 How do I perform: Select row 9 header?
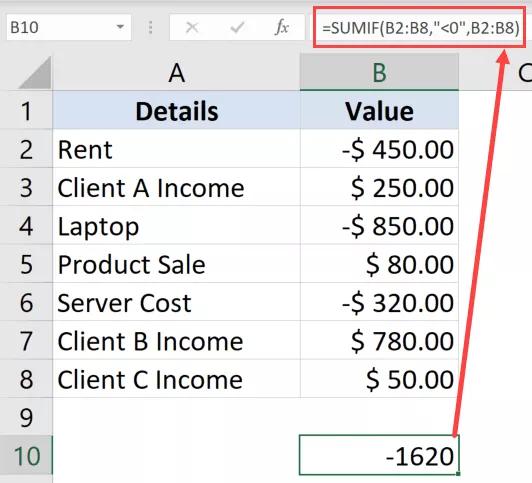(26, 417)
